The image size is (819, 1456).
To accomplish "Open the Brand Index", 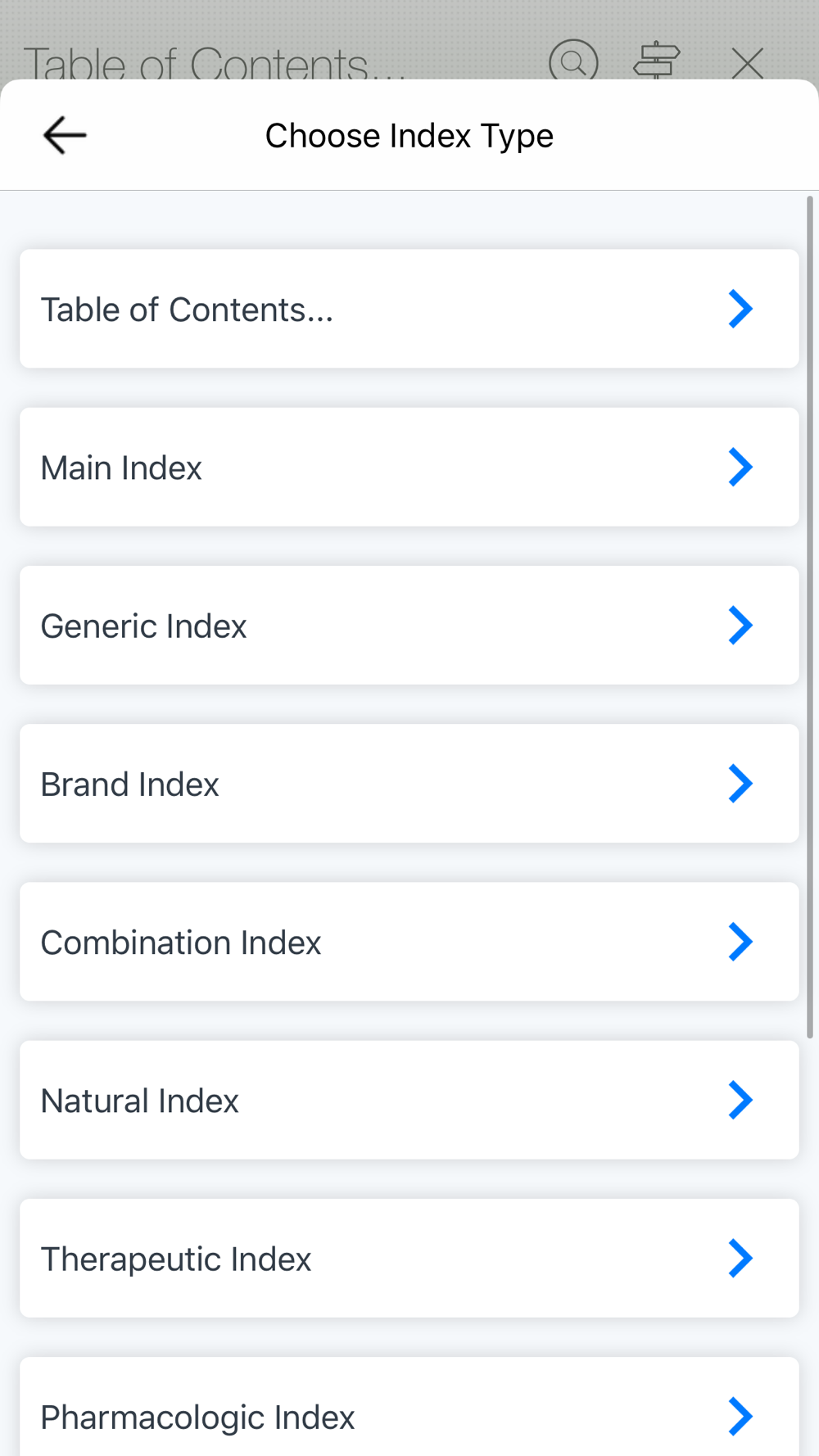I will [409, 784].
